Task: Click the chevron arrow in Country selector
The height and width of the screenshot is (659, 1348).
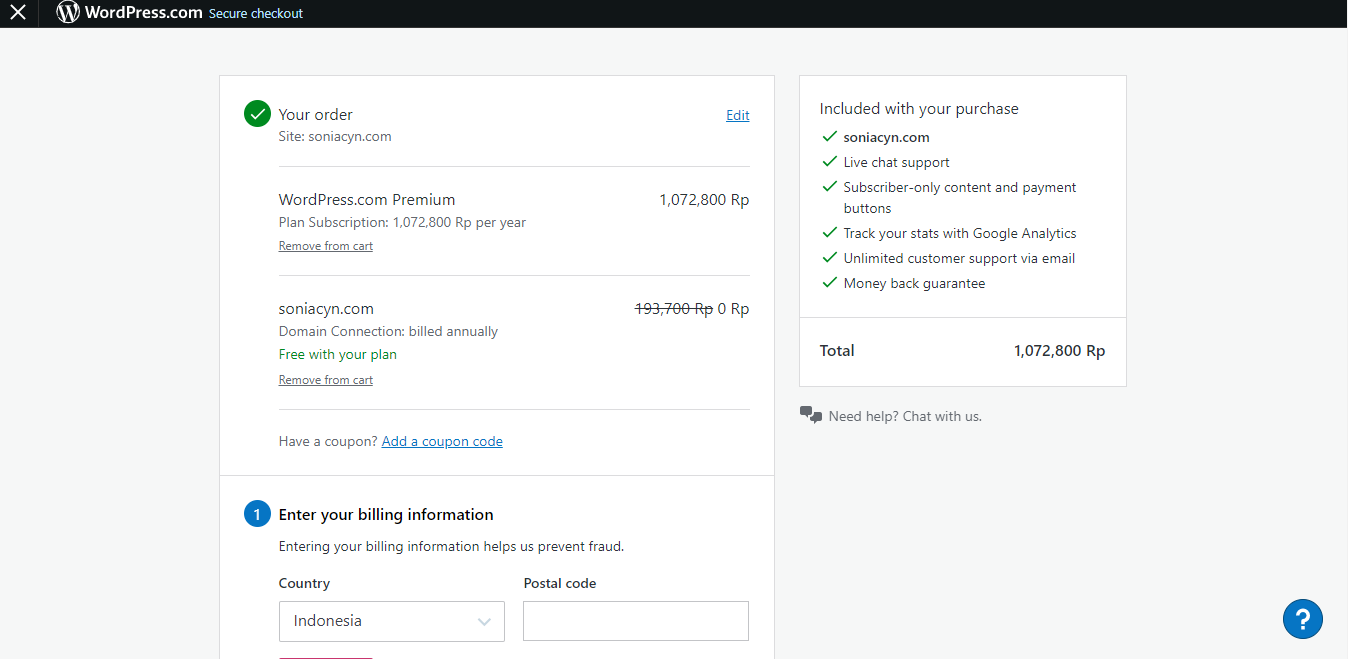Action: [x=484, y=622]
